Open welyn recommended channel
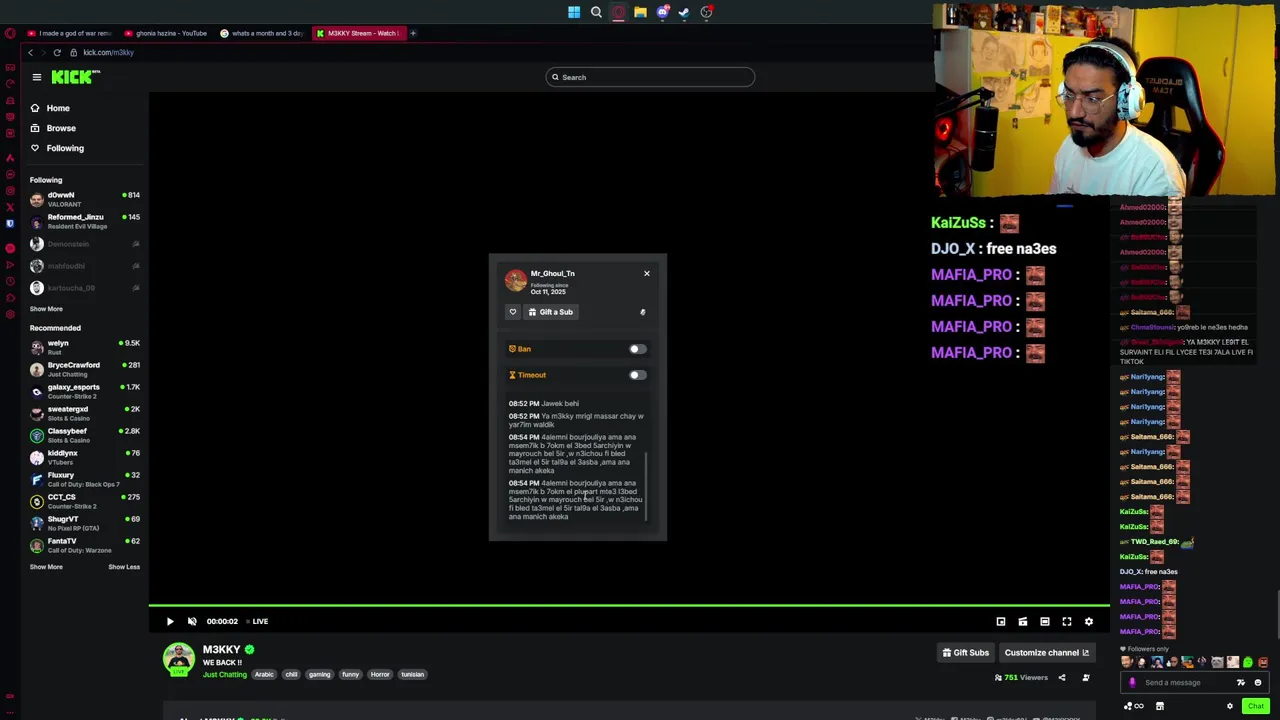The image size is (1280, 720). click(85, 347)
